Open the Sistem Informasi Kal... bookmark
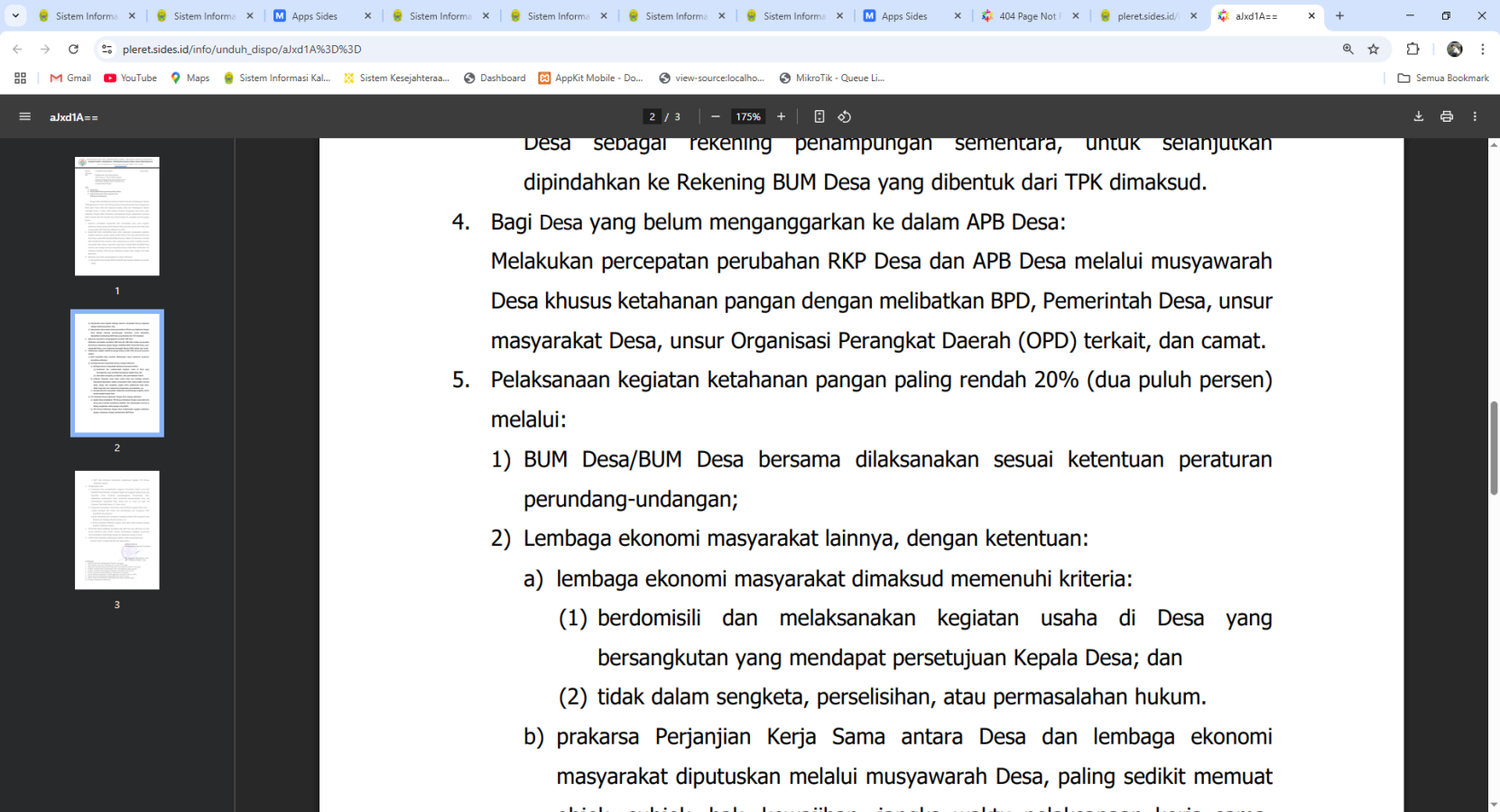The width and height of the screenshot is (1500, 812). tap(276, 78)
